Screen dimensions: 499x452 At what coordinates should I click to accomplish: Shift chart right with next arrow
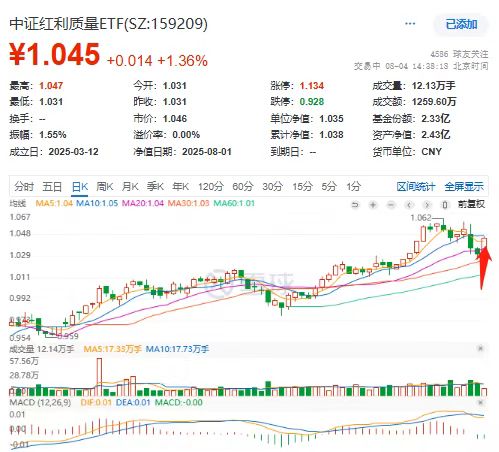427,204
